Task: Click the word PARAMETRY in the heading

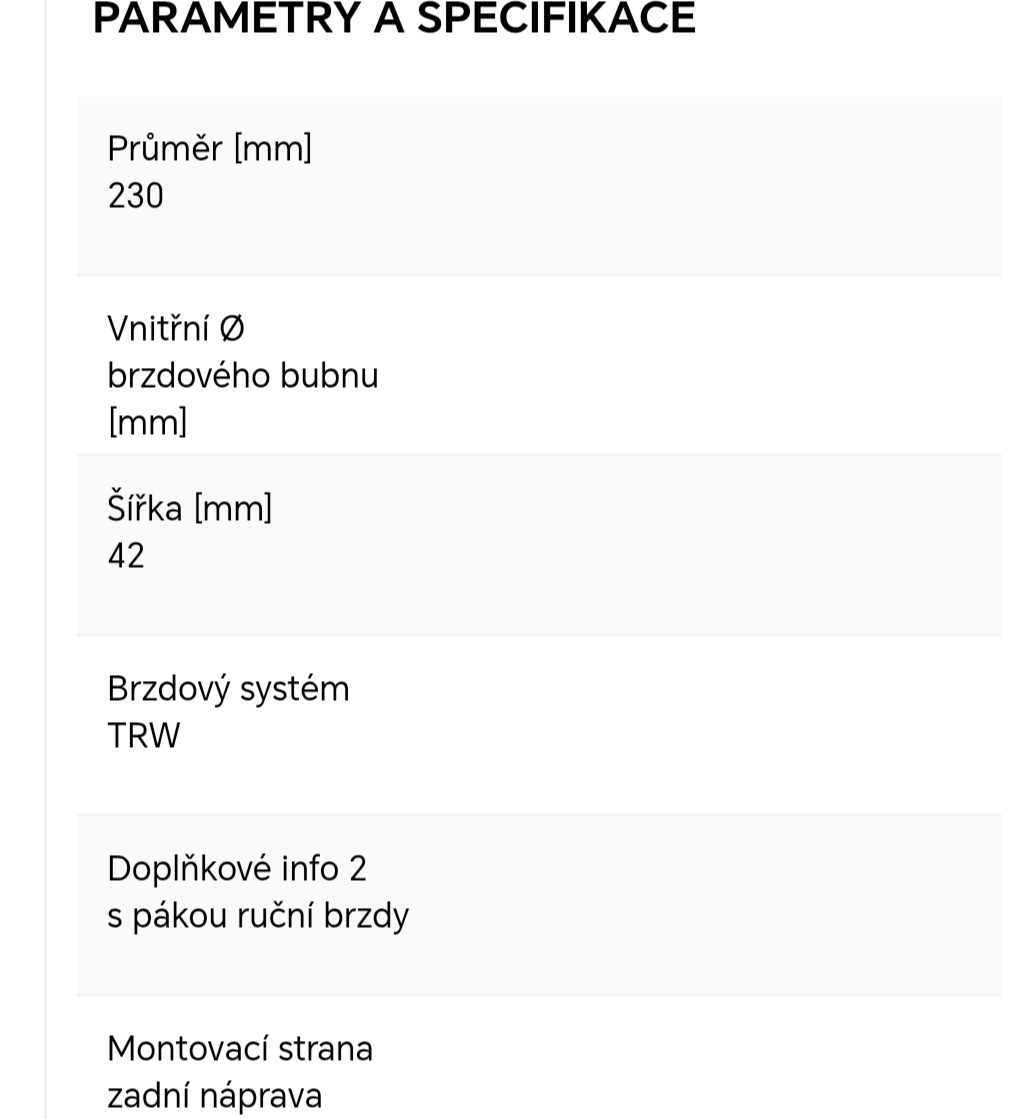Action: (x=226, y=18)
